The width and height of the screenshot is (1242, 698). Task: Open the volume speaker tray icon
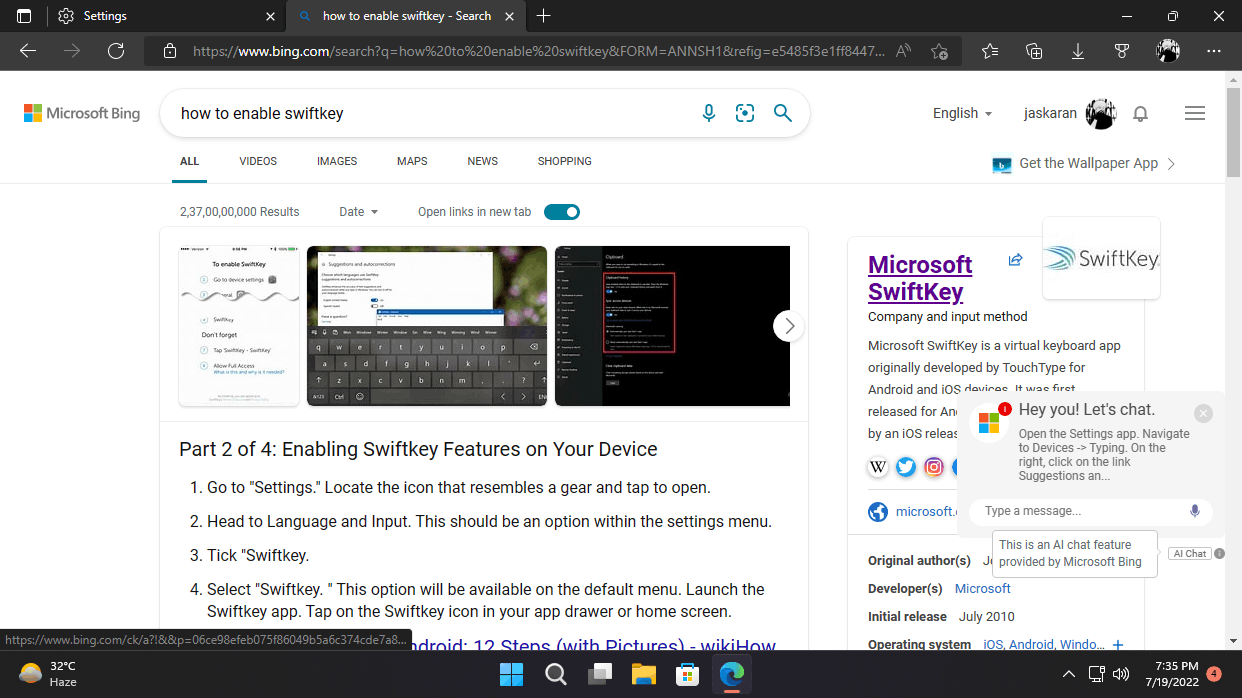[x=1120, y=674]
